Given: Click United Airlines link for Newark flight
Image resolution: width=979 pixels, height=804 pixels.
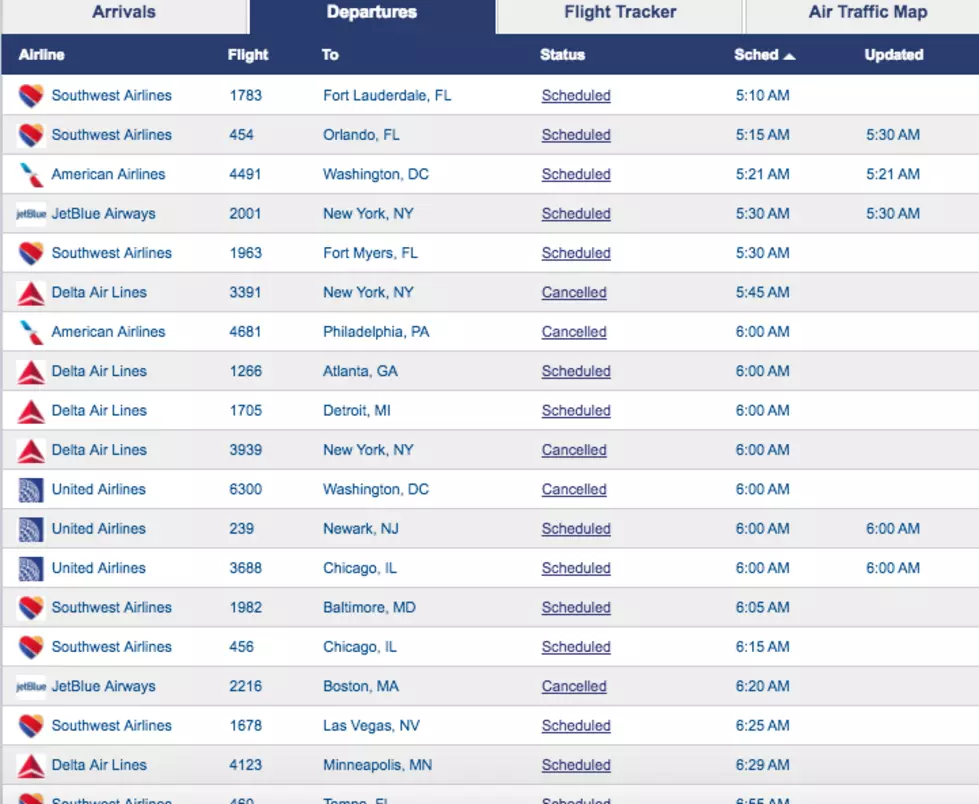Looking at the screenshot, I should (99, 529).
